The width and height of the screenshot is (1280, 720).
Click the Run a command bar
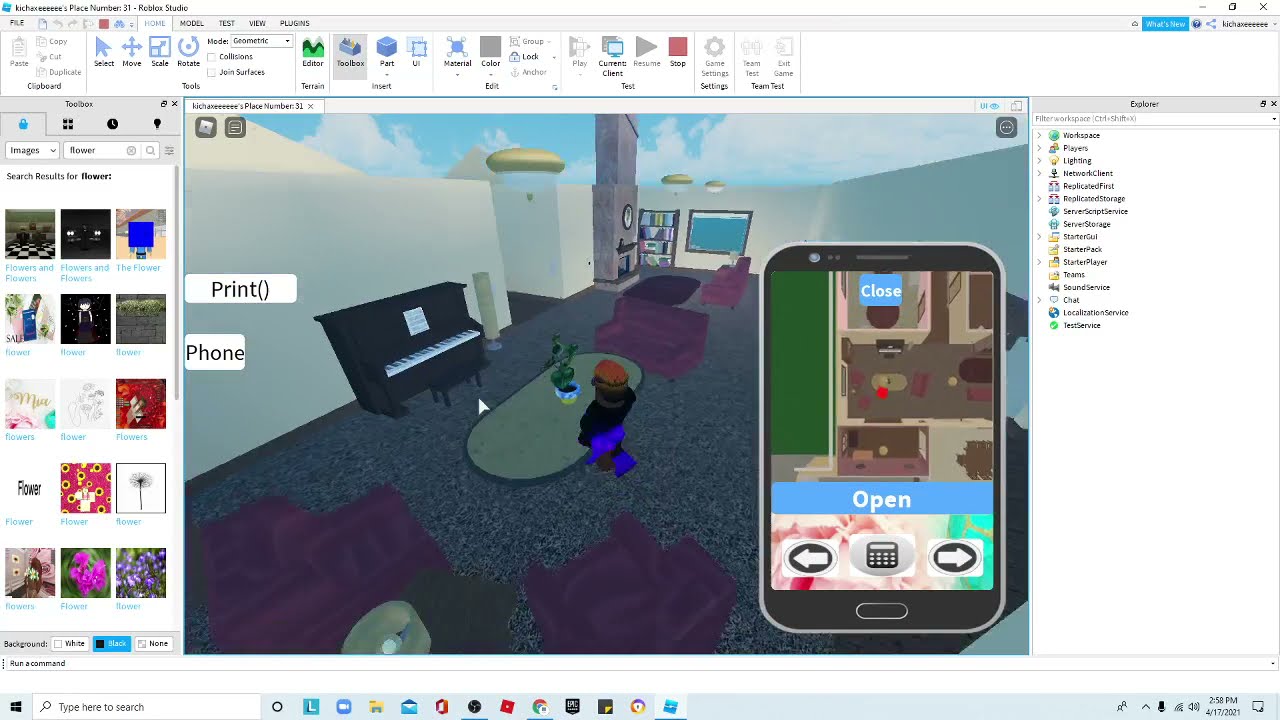(640, 663)
